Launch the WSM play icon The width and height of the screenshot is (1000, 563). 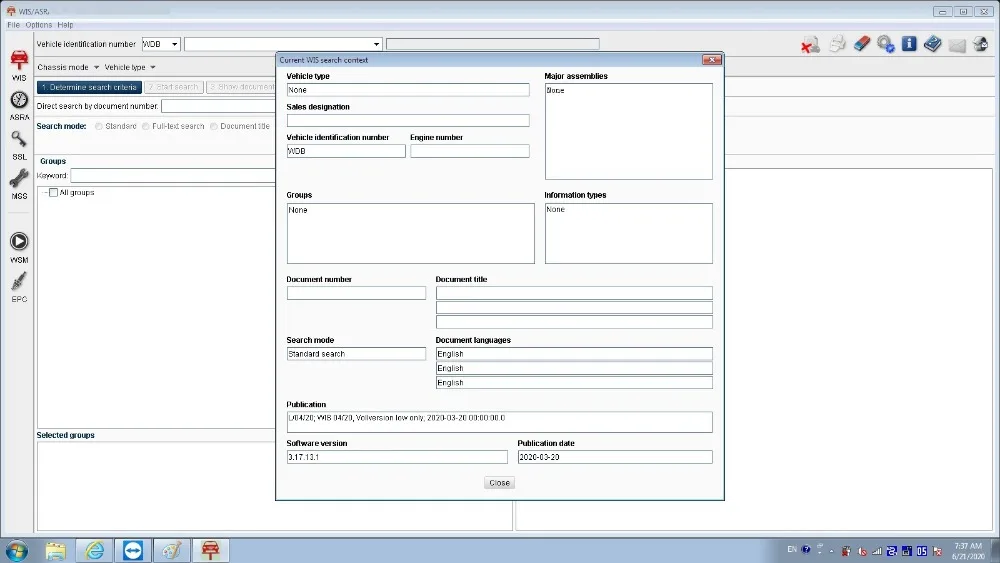[19, 242]
